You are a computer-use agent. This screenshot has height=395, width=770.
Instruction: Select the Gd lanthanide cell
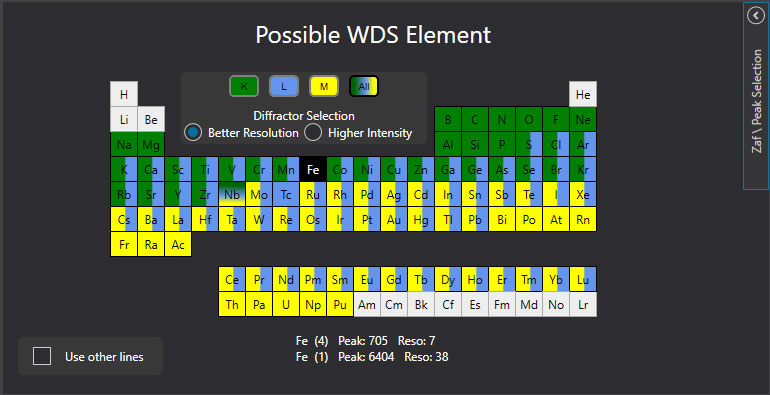(x=394, y=280)
